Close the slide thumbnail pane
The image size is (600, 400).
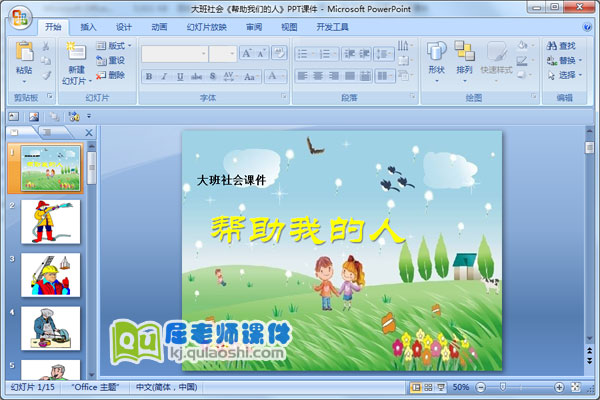(89, 132)
